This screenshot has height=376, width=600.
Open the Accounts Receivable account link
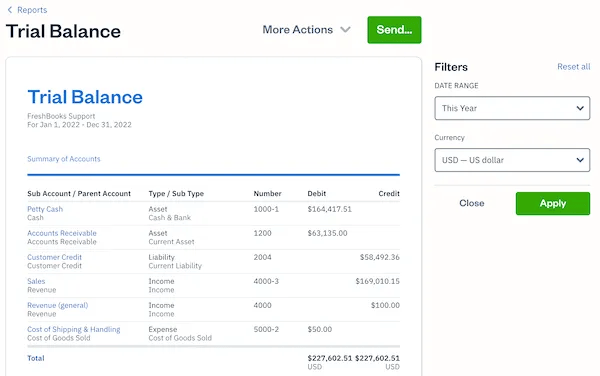62,233
